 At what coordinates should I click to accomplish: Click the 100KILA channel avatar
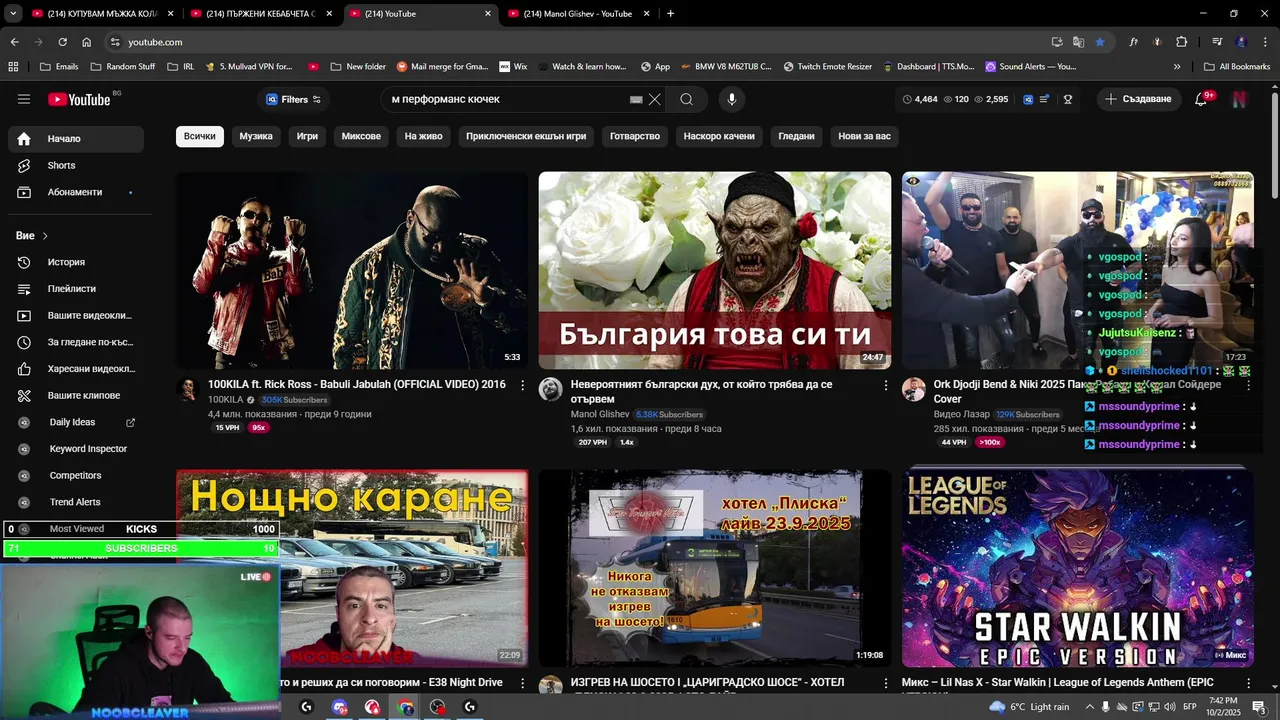coord(188,390)
